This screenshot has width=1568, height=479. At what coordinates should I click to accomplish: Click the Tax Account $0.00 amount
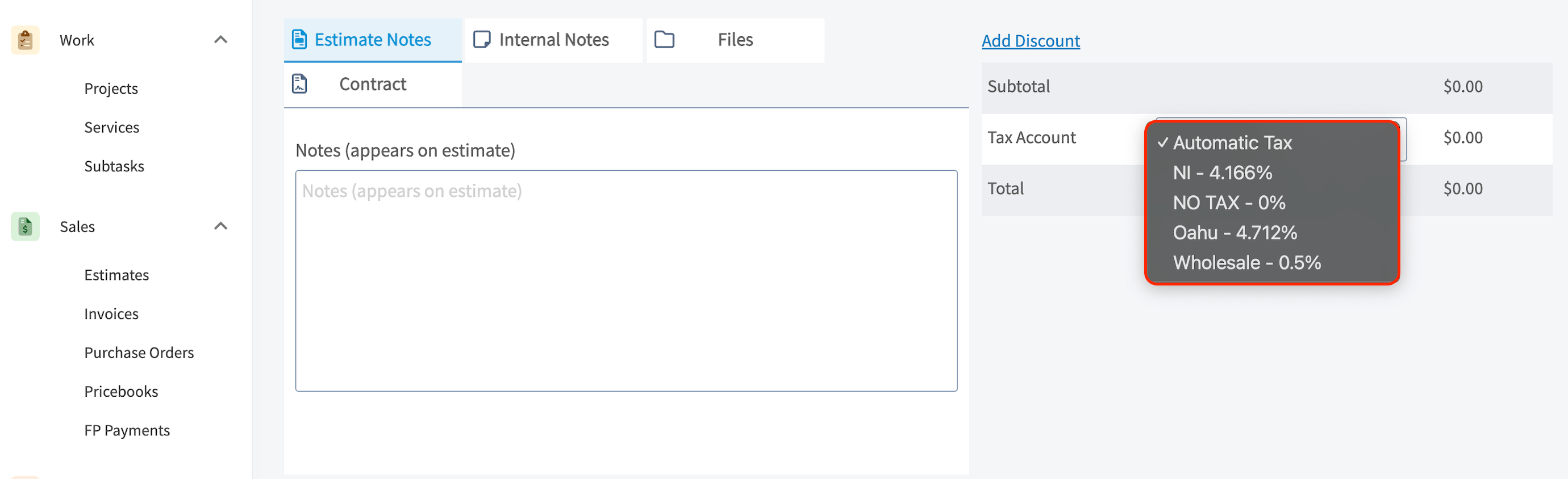1463,137
